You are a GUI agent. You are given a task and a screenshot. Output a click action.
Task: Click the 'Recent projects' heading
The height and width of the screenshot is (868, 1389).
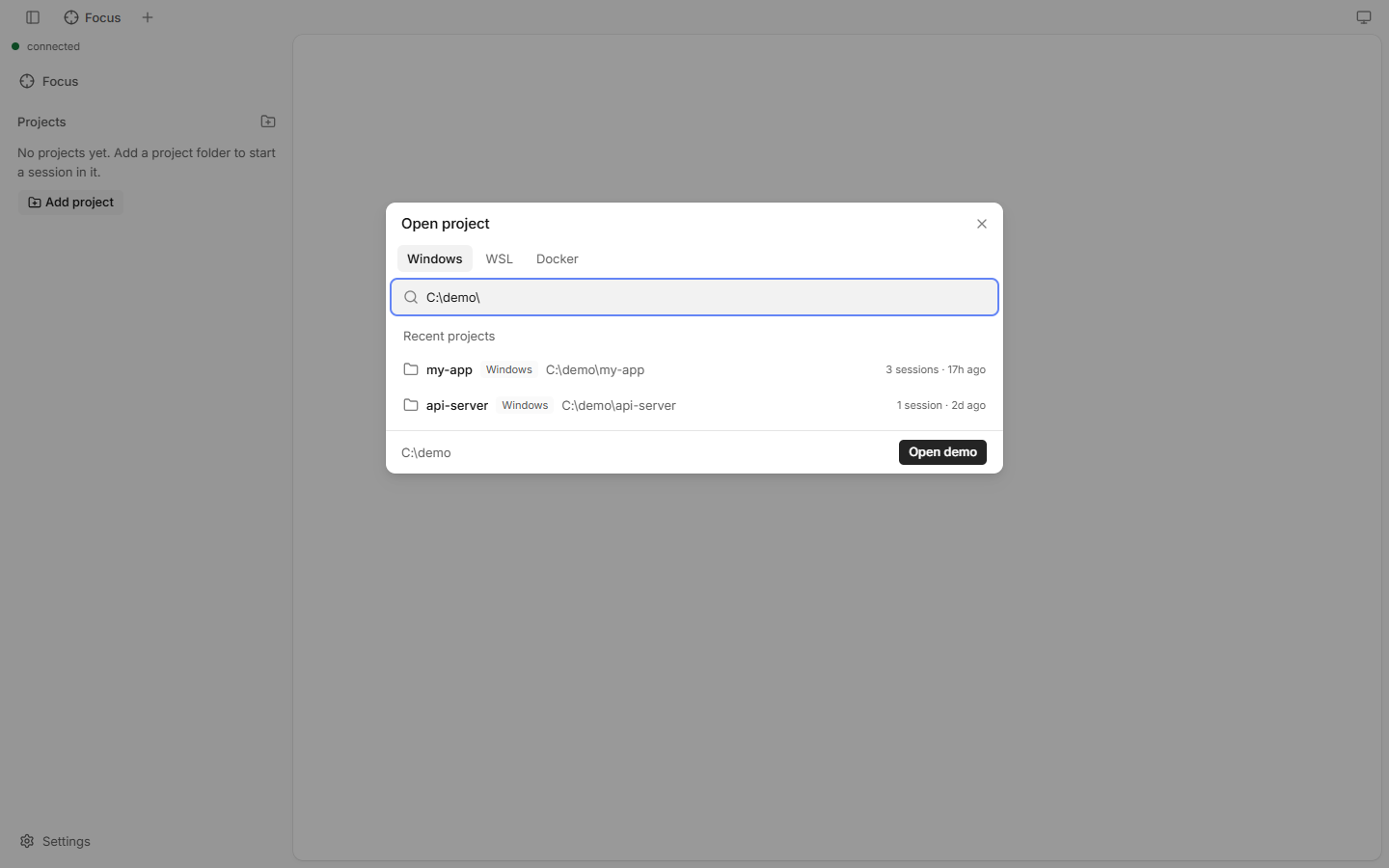(x=449, y=337)
